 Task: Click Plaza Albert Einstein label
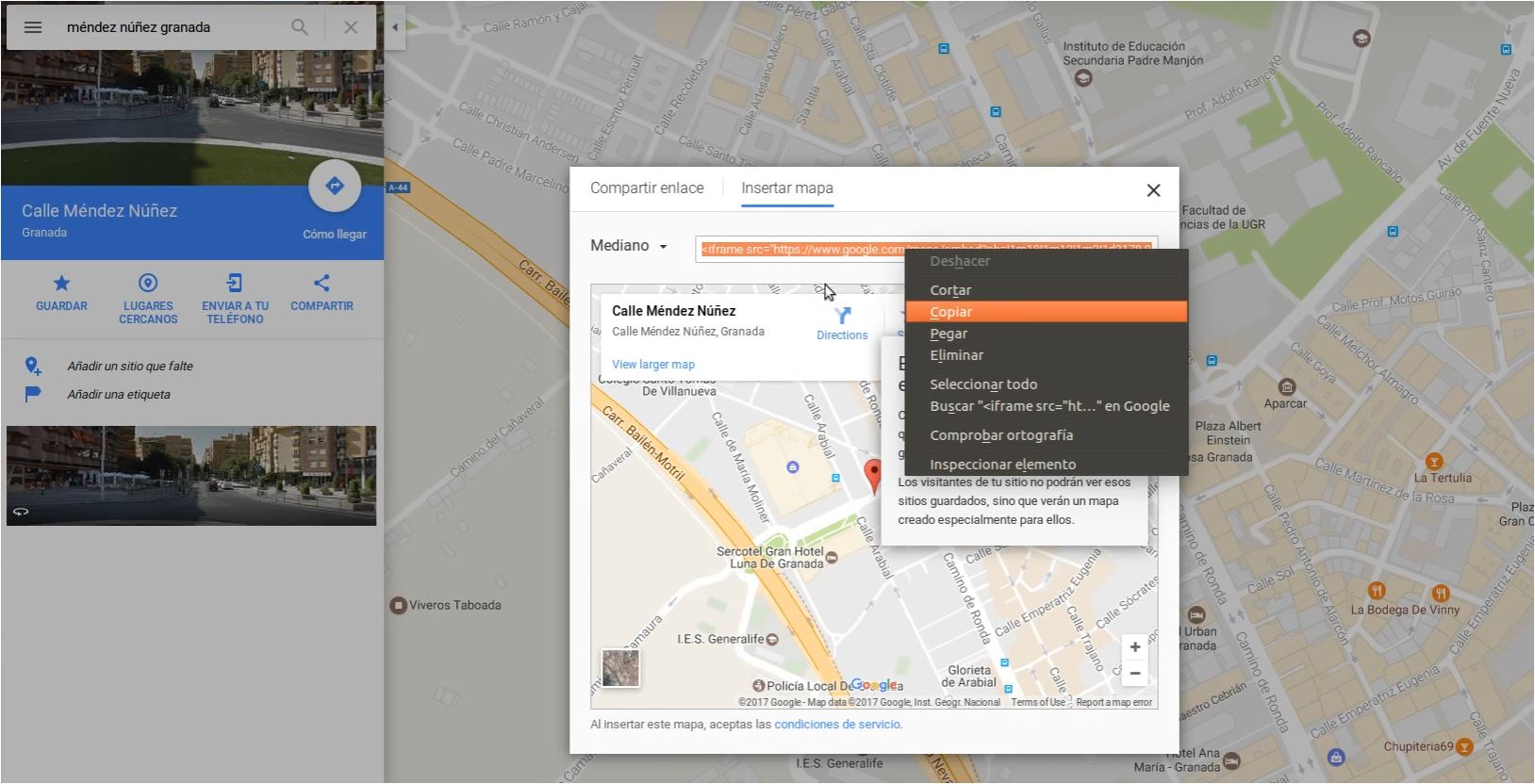[1229, 433]
